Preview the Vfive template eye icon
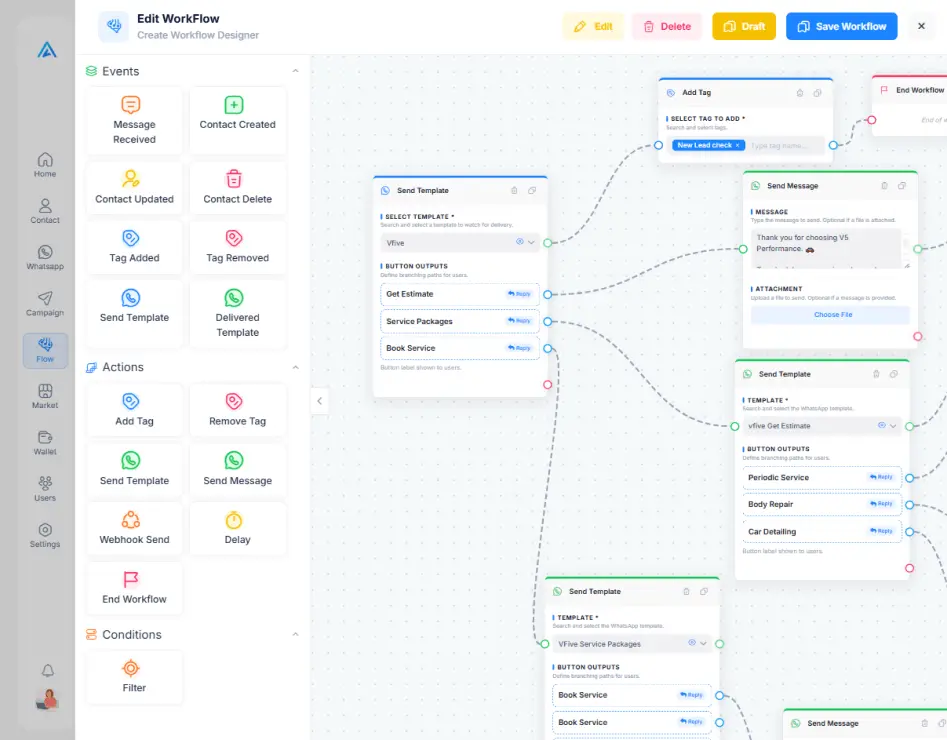Image resolution: width=947 pixels, height=740 pixels. (519, 242)
